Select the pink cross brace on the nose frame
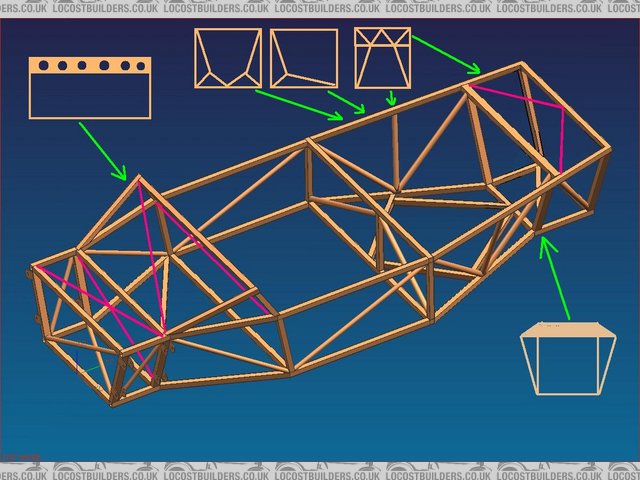 [x=100, y=300]
